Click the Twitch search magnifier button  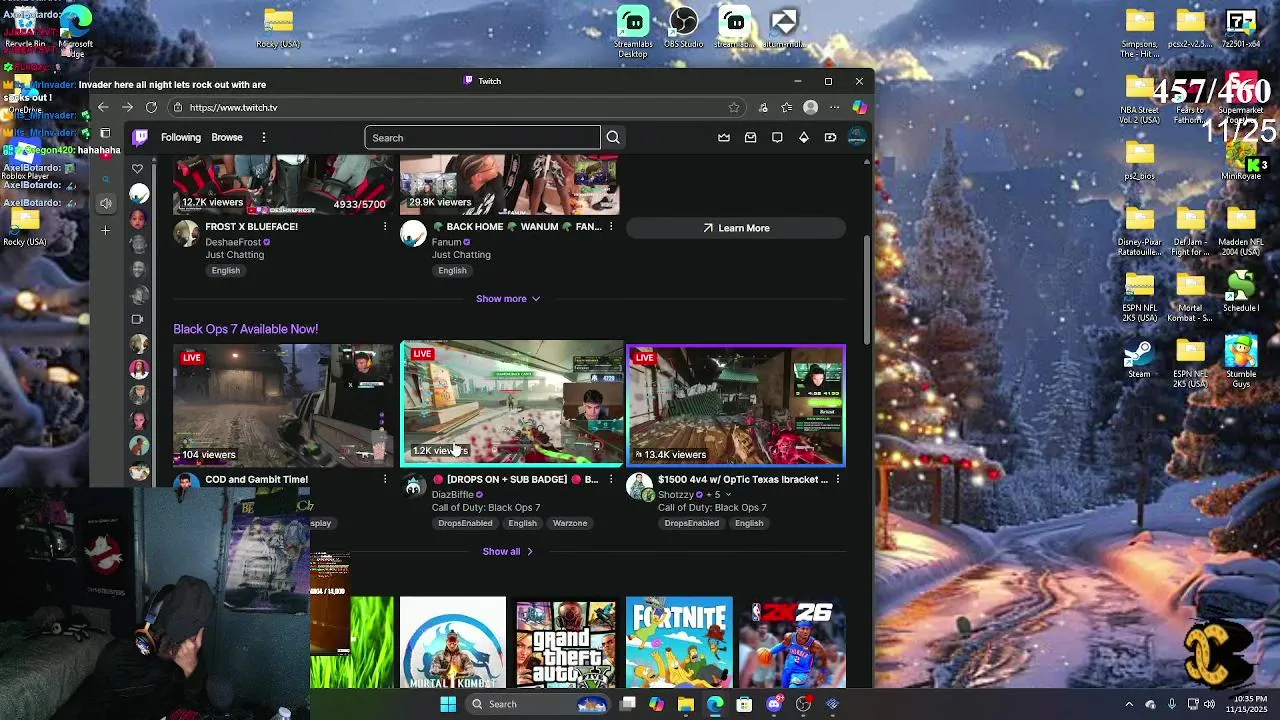point(613,138)
